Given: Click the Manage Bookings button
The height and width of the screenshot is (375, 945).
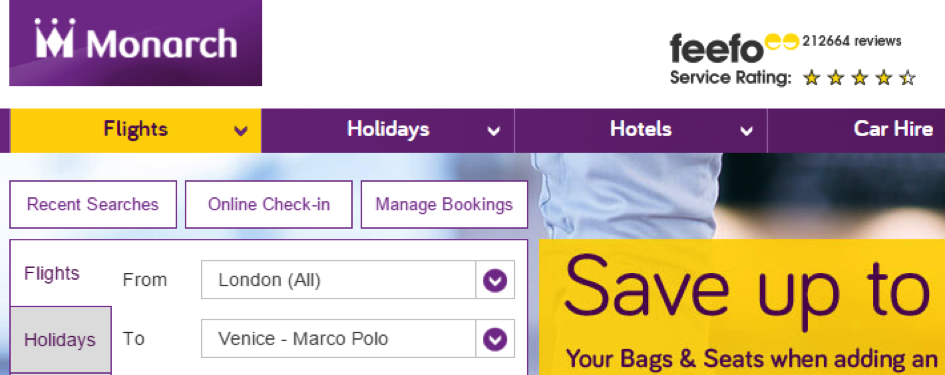Looking at the screenshot, I should pos(444,204).
